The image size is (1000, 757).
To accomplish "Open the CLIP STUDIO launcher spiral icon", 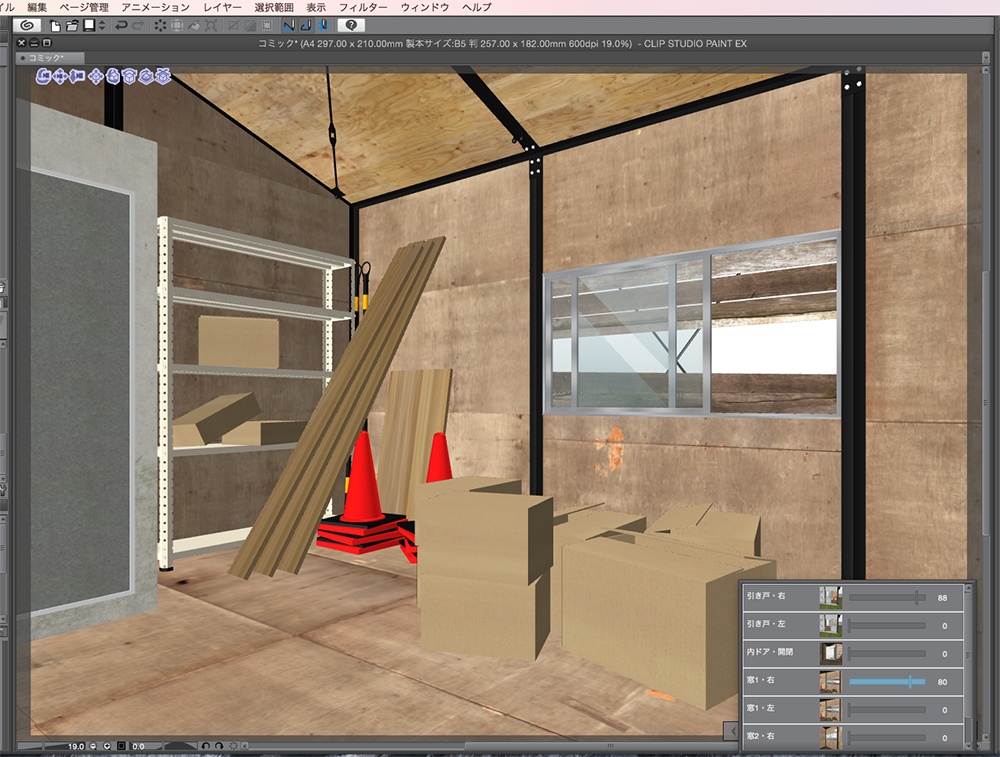I will 27,26.
